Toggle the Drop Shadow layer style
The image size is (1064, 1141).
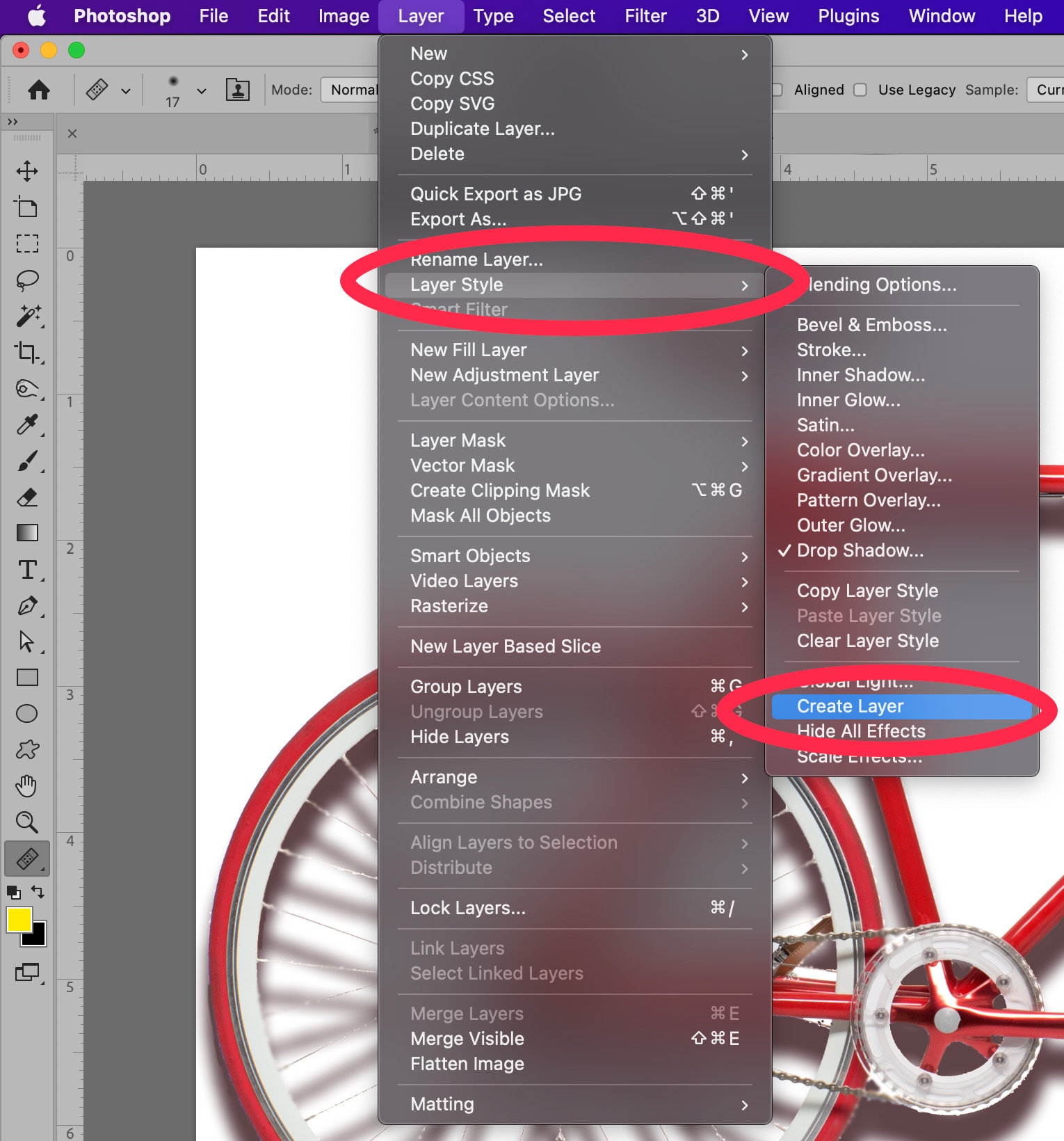(x=860, y=550)
